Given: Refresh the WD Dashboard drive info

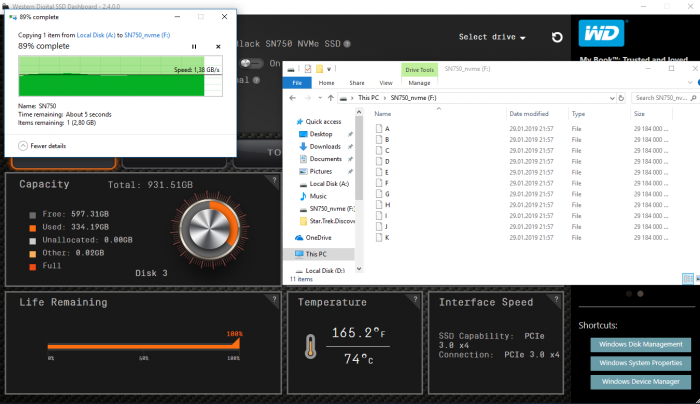Looking at the screenshot, I should [x=557, y=37].
